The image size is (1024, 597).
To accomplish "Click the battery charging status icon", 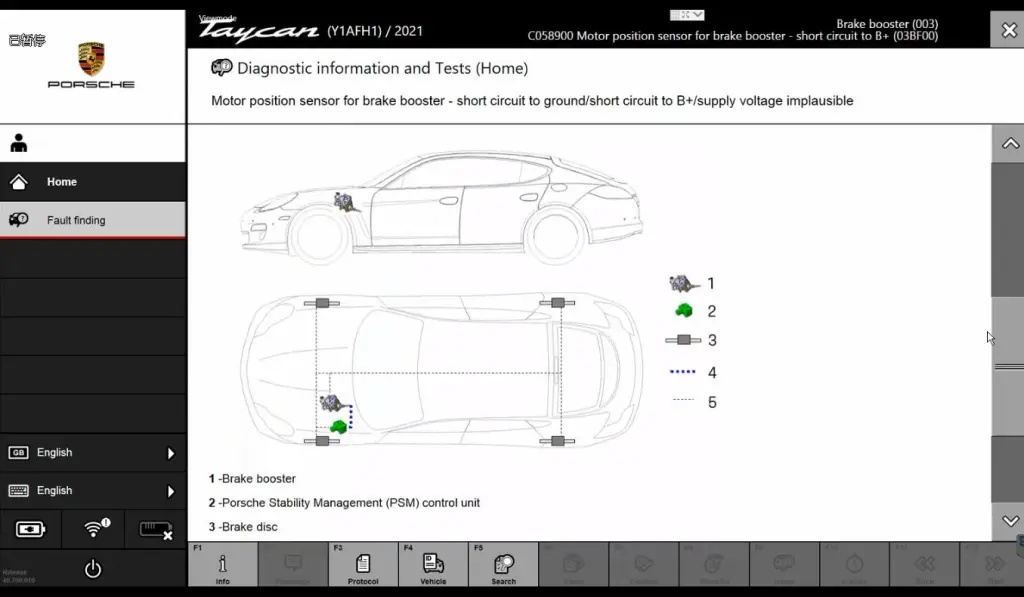I will click(x=30, y=529).
